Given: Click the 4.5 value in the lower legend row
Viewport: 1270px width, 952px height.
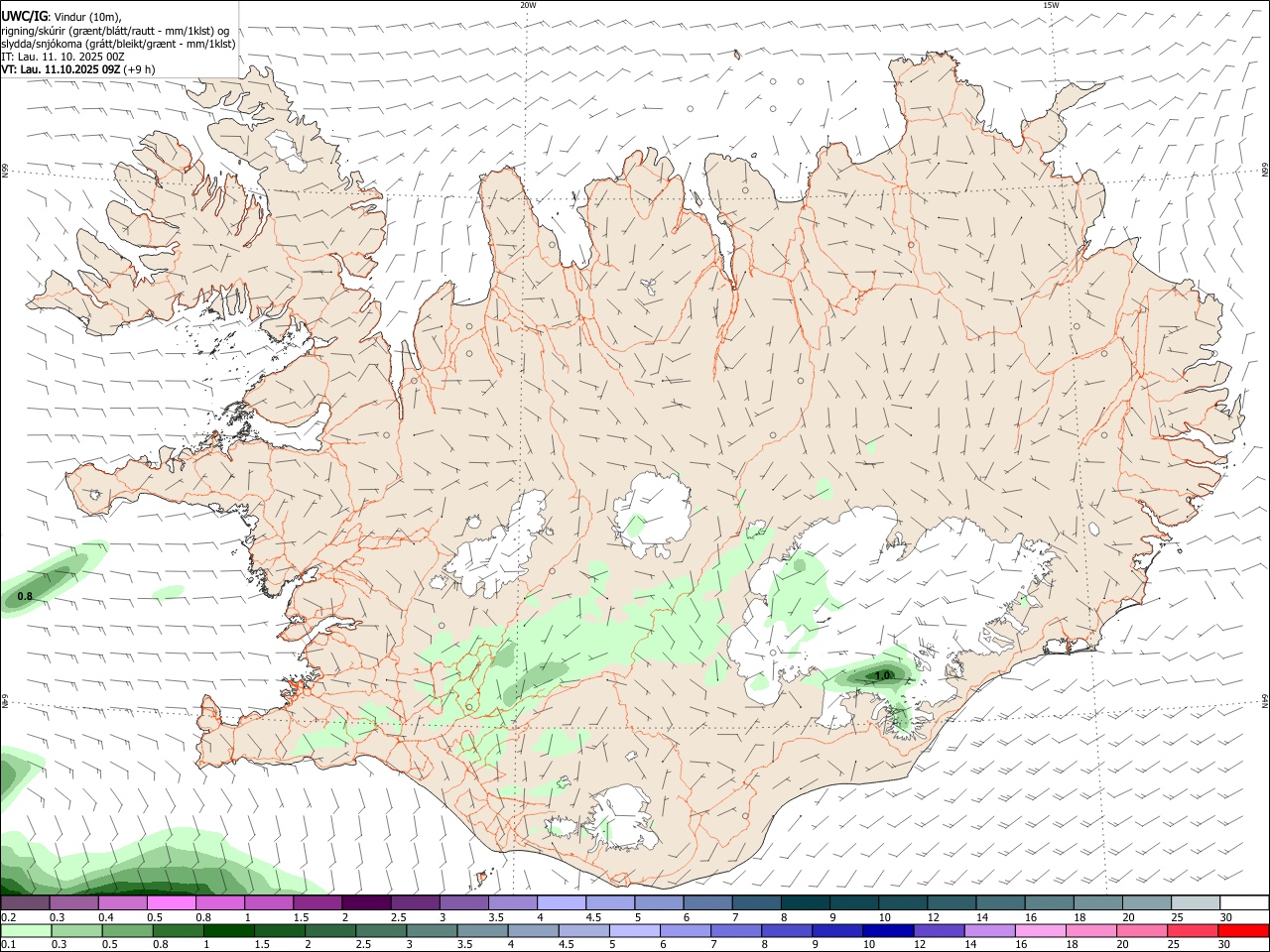Looking at the screenshot, I should click(567, 944).
